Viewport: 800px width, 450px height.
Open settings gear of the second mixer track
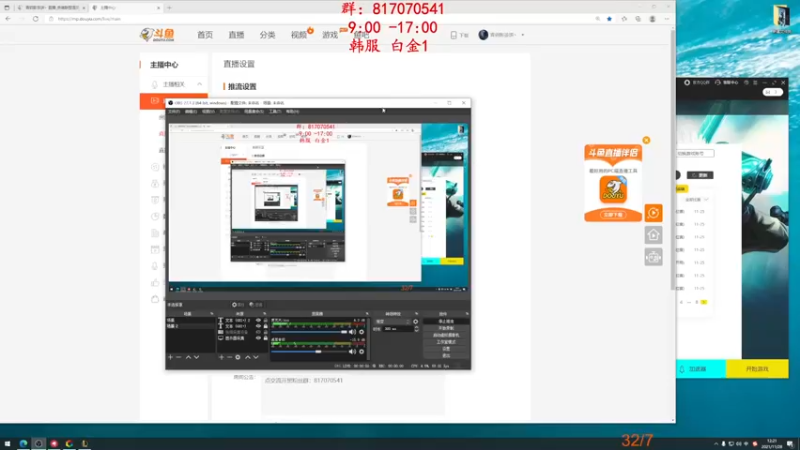click(361, 352)
